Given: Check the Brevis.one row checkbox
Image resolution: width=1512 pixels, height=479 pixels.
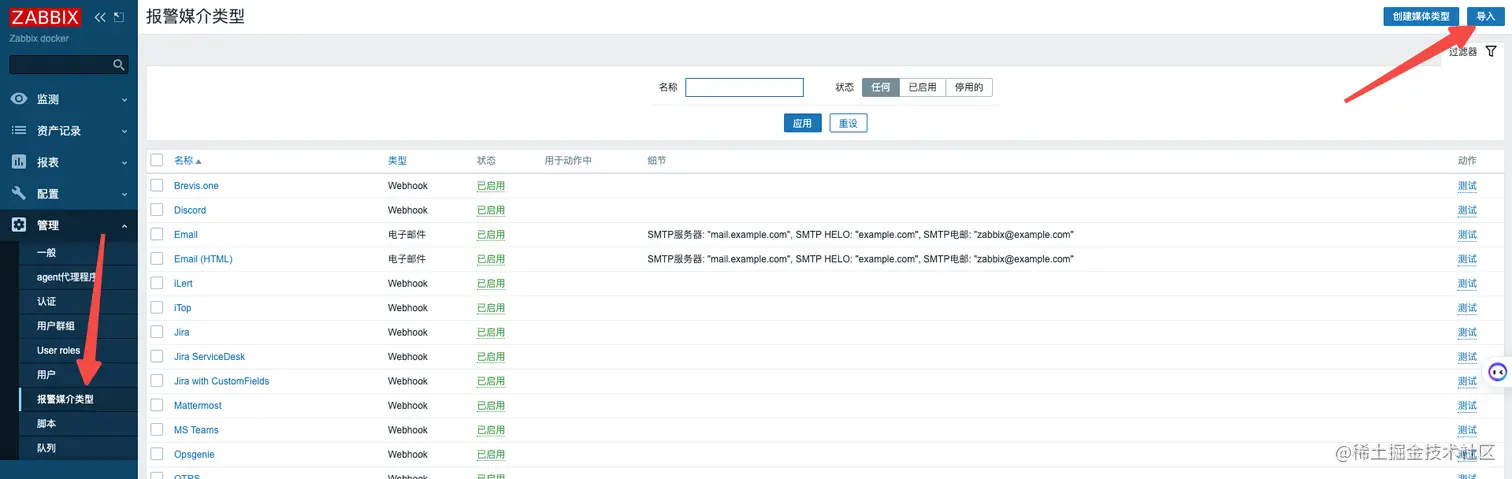Looking at the screenshot, I should pyautogui.click(x=156, y=185).
